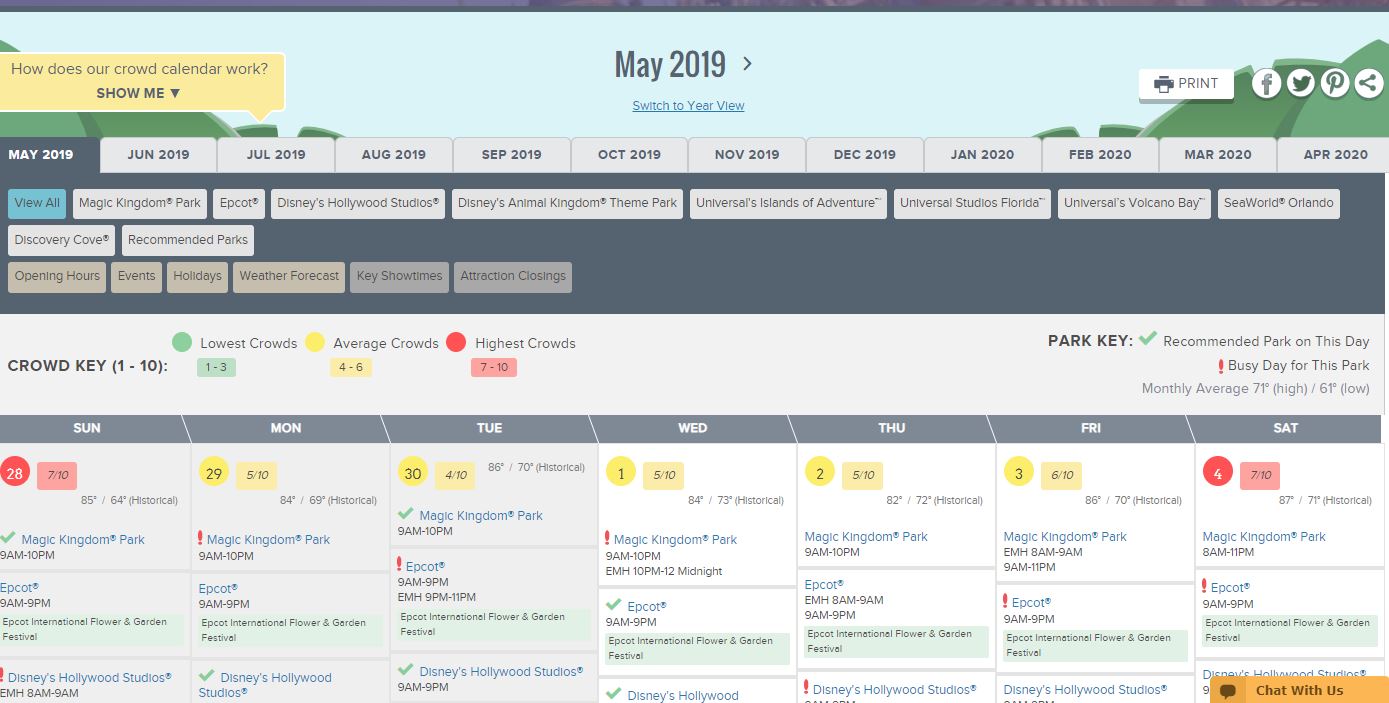Filter calendar by Universal's Volcano Bay
This screenshot has height=703, width=1389.
pos(1133,203)
